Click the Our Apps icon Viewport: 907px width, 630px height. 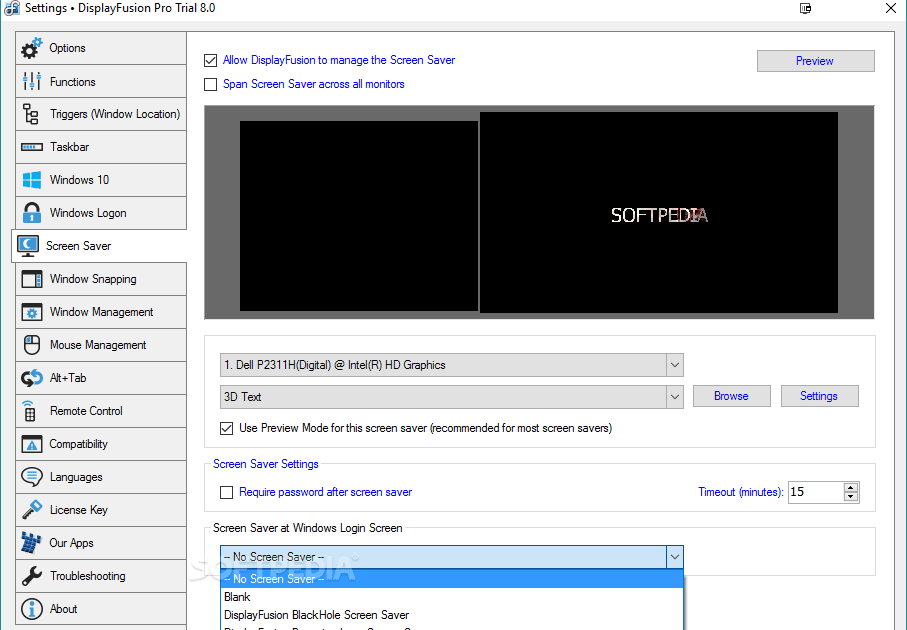pyautogui.click(x=31, y=543)
